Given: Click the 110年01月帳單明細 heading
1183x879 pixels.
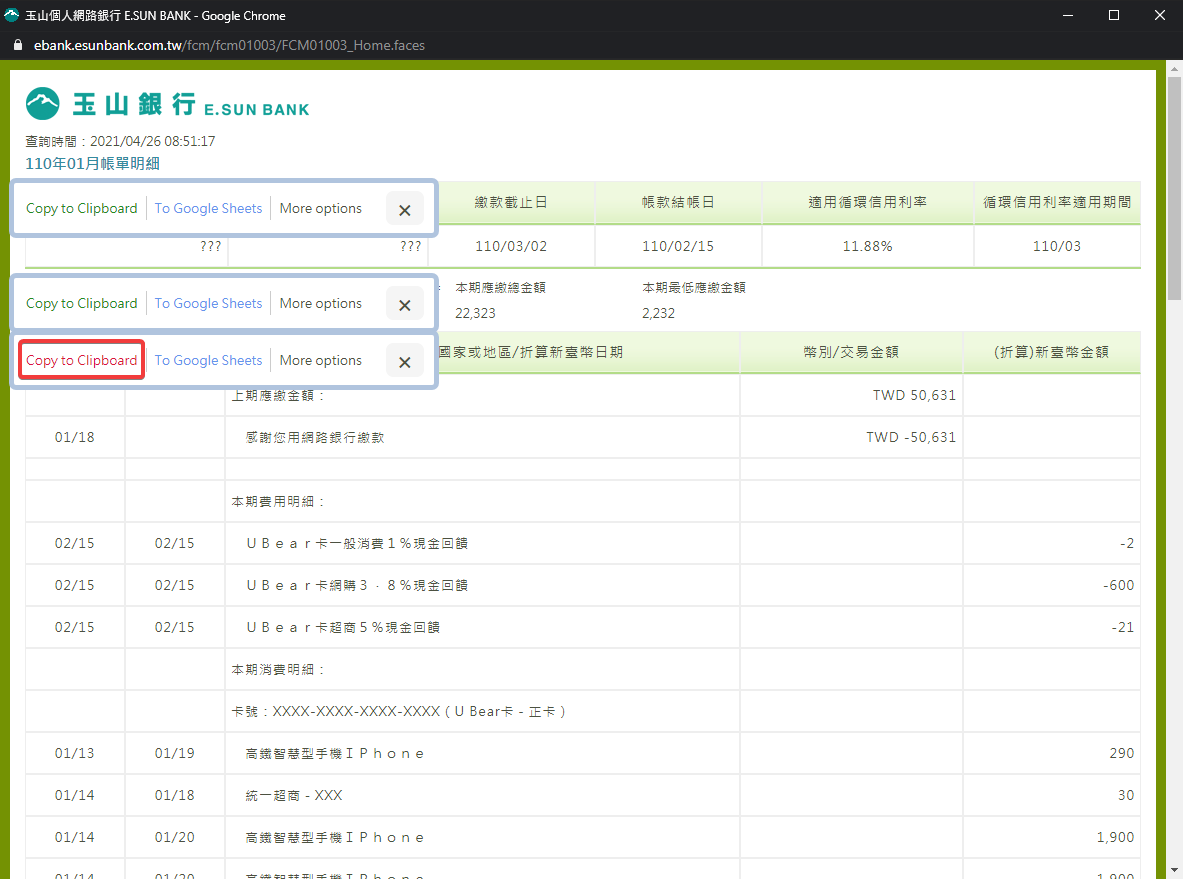Looking at the screenshot, I should pyautogui.click(x=92, y=164).
